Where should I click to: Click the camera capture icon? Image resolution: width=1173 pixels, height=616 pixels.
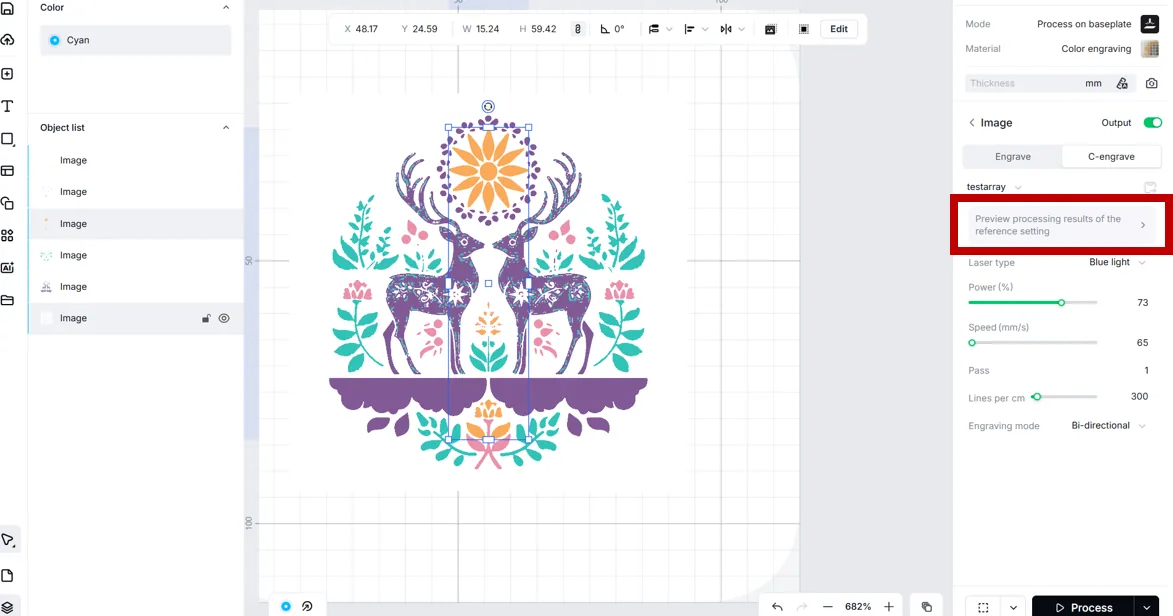point(1151,83)
